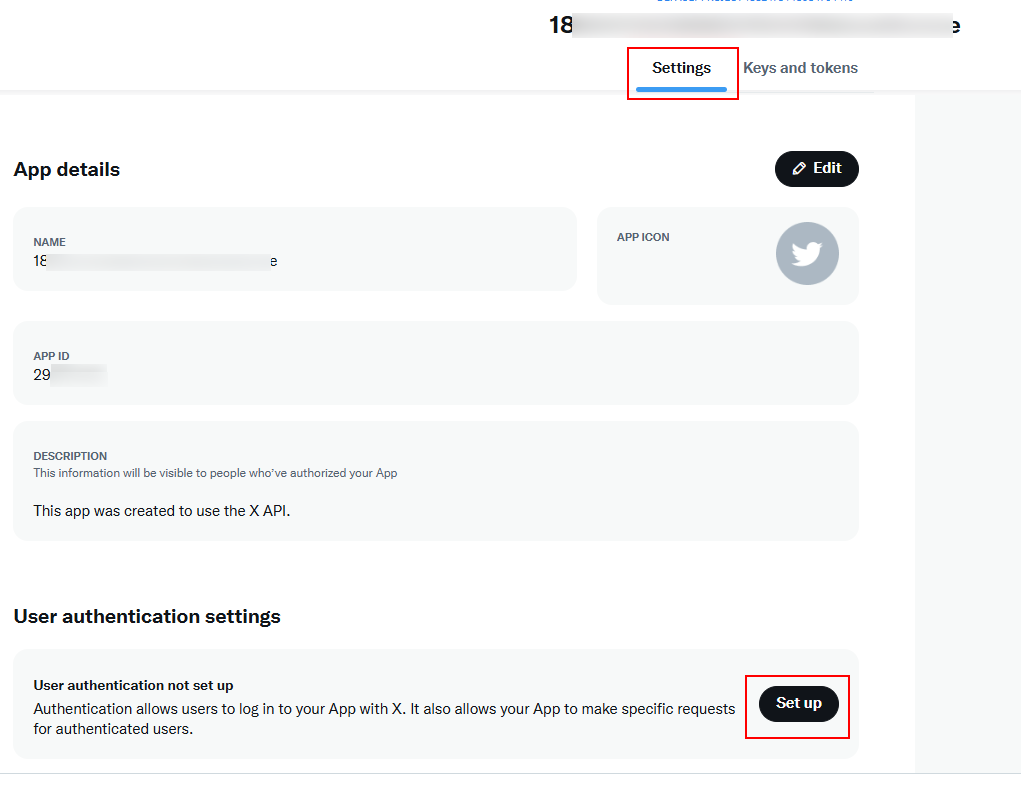Open the Settings tab
The height and width of the screenshot is (785, 1021).
pos(681,69)
